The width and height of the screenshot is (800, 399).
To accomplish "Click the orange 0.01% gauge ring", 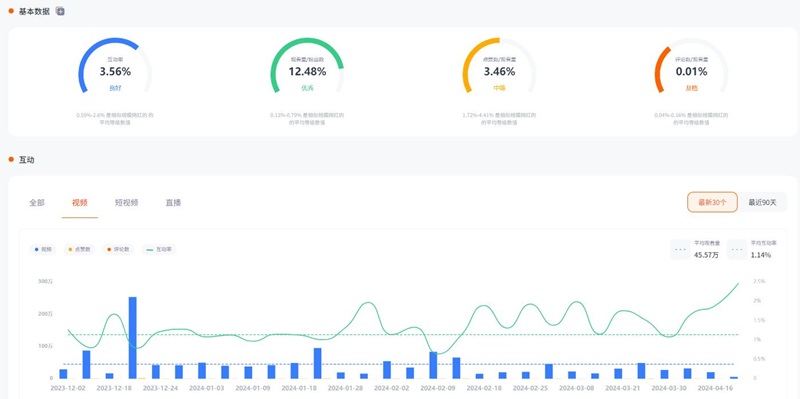I will [x=691, y=65].
